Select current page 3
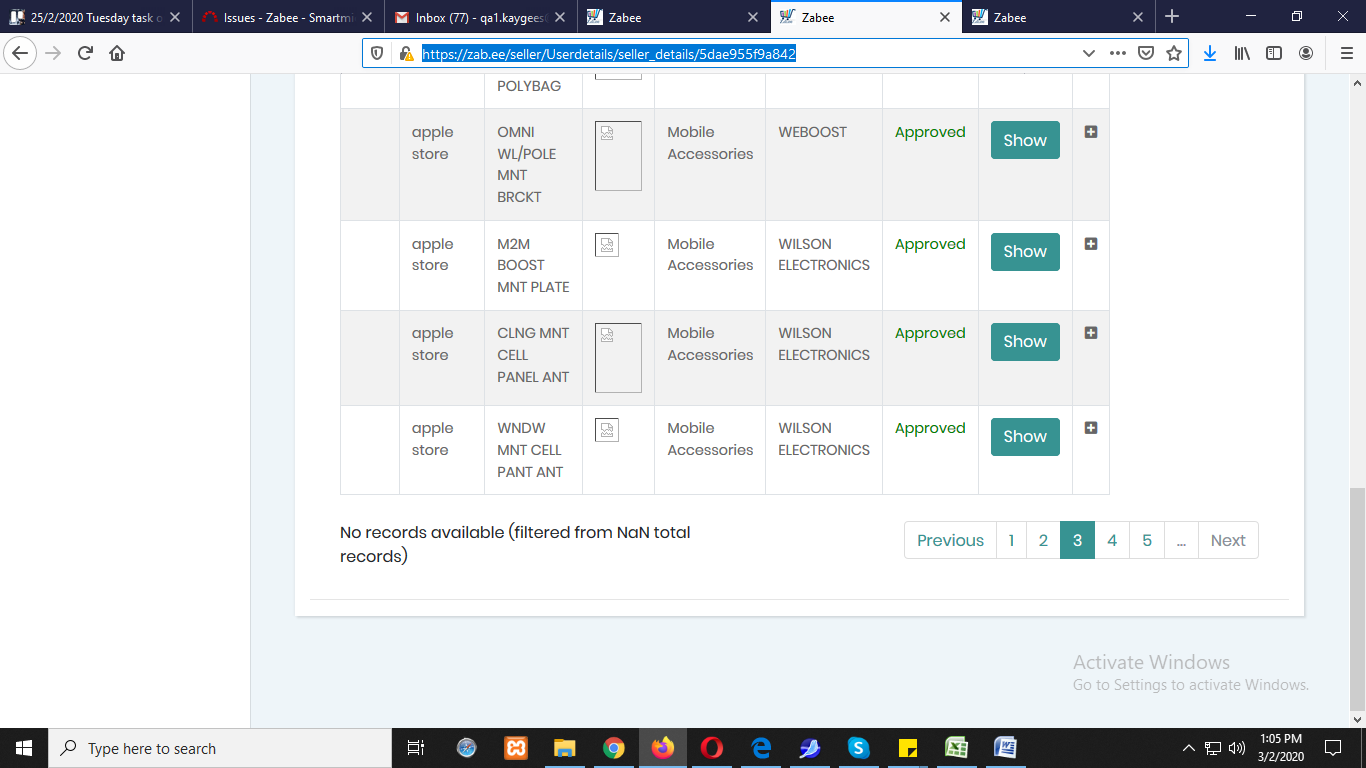Image resolution: width=1366 pixels, height=768 pixels. tap(1077, 540)
